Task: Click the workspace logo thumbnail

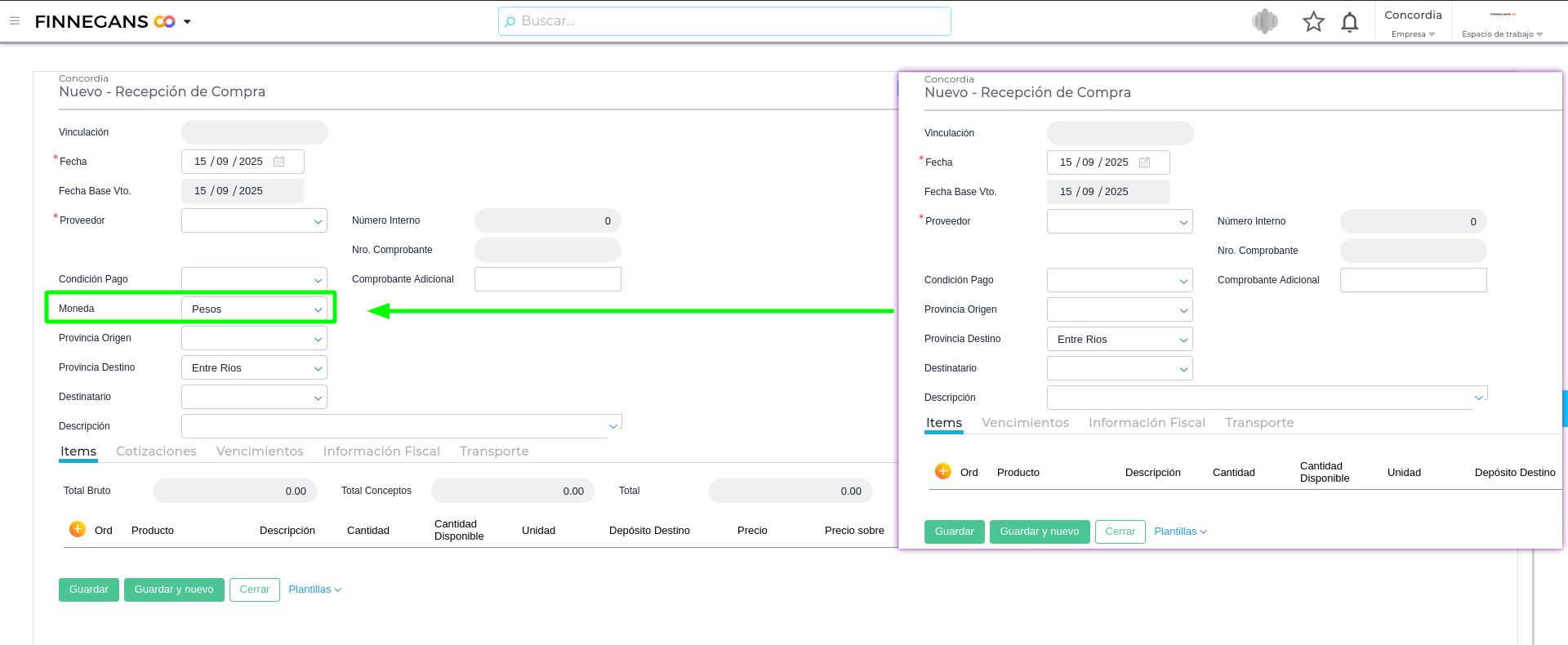Action: (x=1503, y=14)
